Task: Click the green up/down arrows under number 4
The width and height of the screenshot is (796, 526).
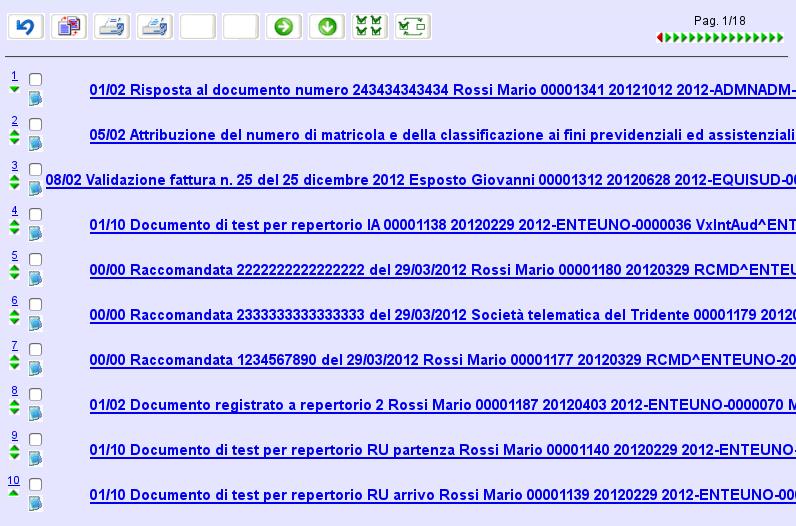Action: [x=14, y=227]
